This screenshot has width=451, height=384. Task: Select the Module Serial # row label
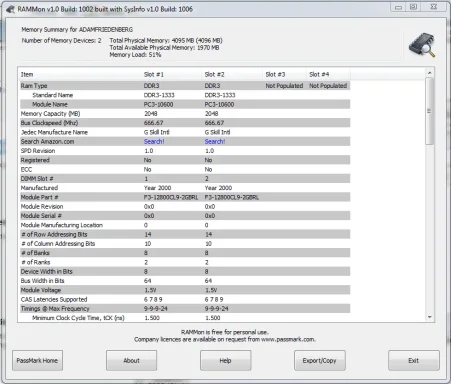point(41,216)
